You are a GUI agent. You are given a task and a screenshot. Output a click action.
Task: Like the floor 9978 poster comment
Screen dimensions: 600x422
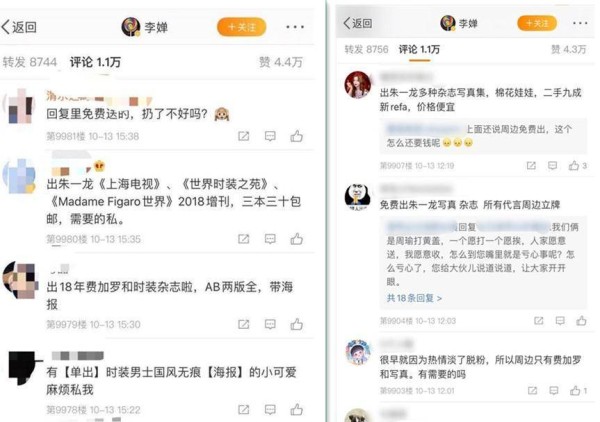297,409
